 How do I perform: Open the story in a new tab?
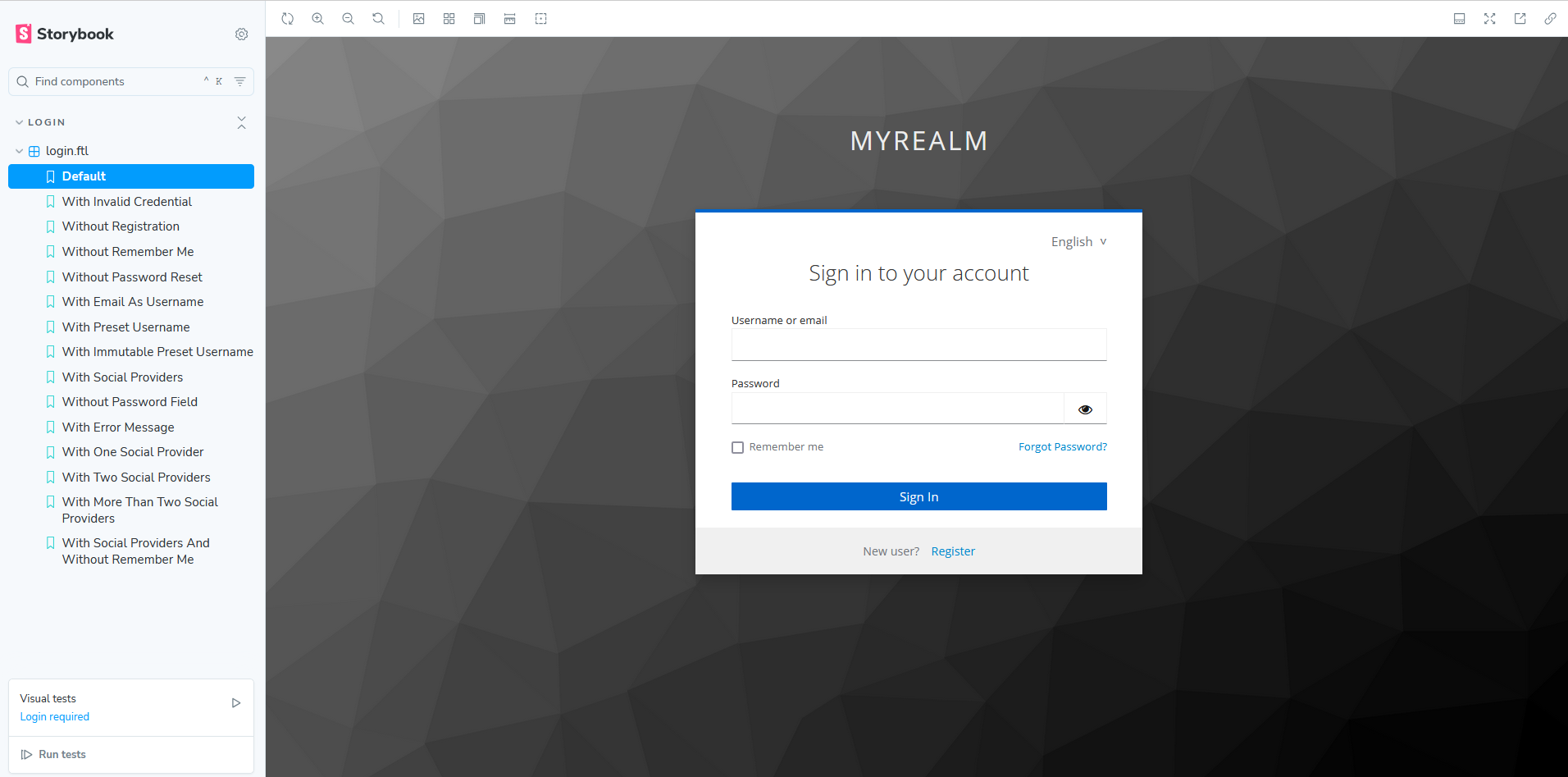click(x=1520, y=19)
